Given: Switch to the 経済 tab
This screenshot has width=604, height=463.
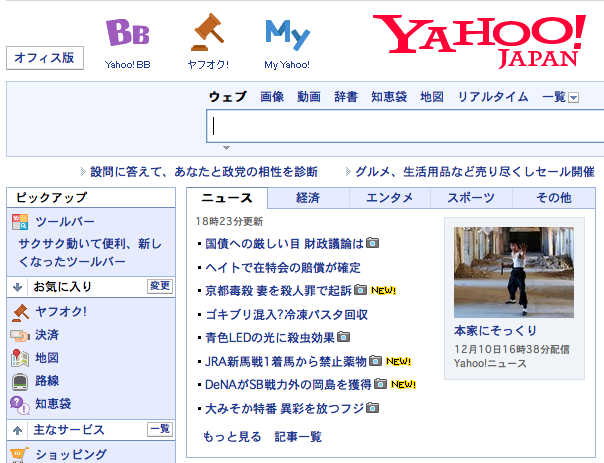Looking at the screenshot, I should click(x=308, y=198).
